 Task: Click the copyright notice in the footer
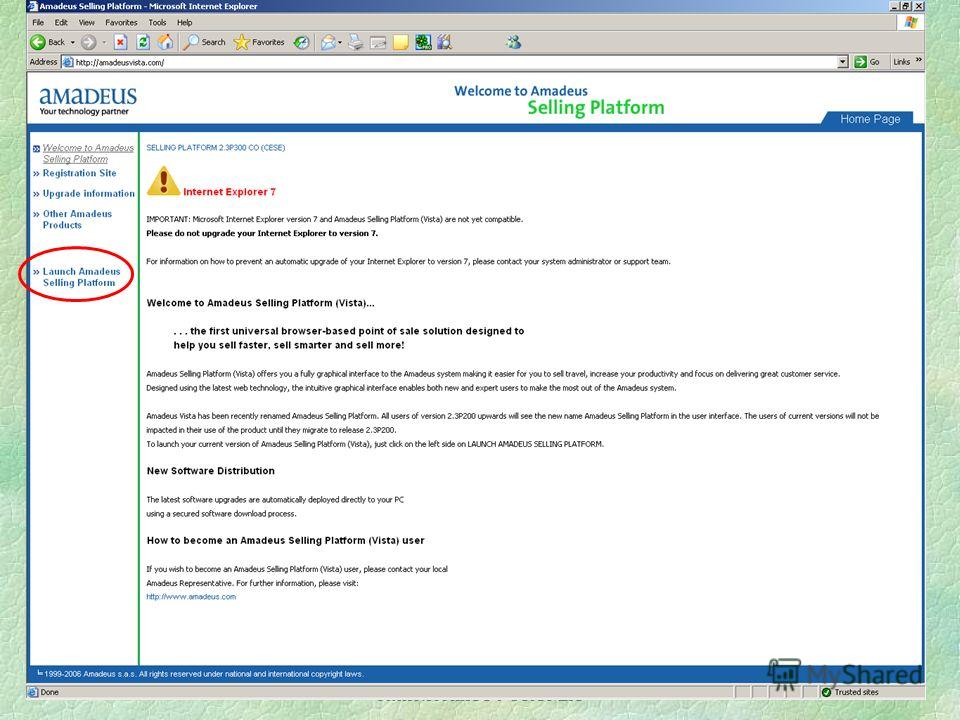[x=200, y=674]
